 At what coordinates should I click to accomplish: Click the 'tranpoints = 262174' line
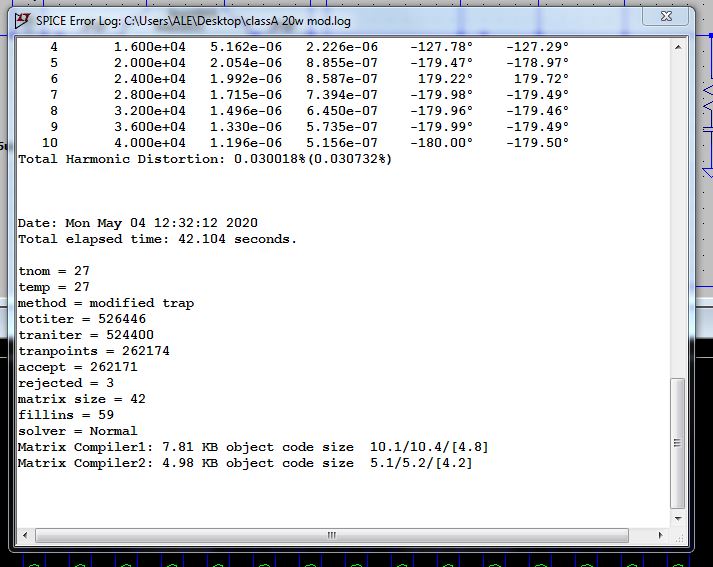click(94, 351)
